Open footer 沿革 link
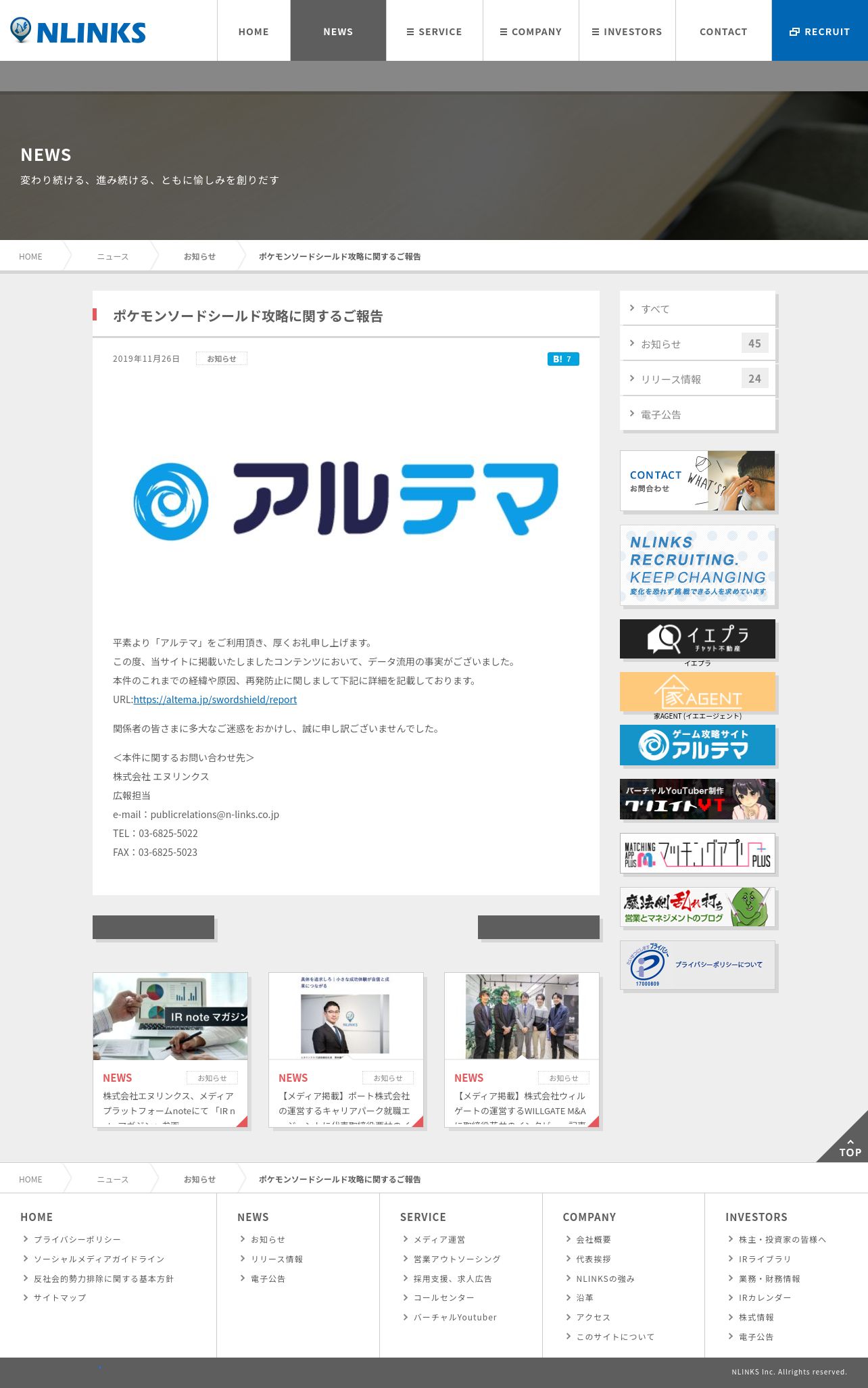Viewport: 868px width, 1388px height. click(585, 1297)
